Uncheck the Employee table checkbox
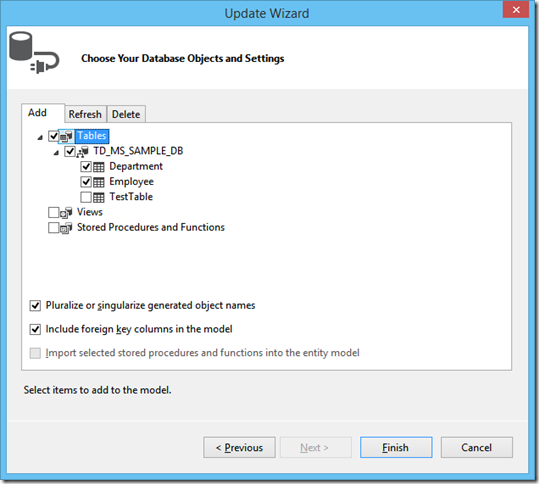The image size is (539, 484). 86,182
